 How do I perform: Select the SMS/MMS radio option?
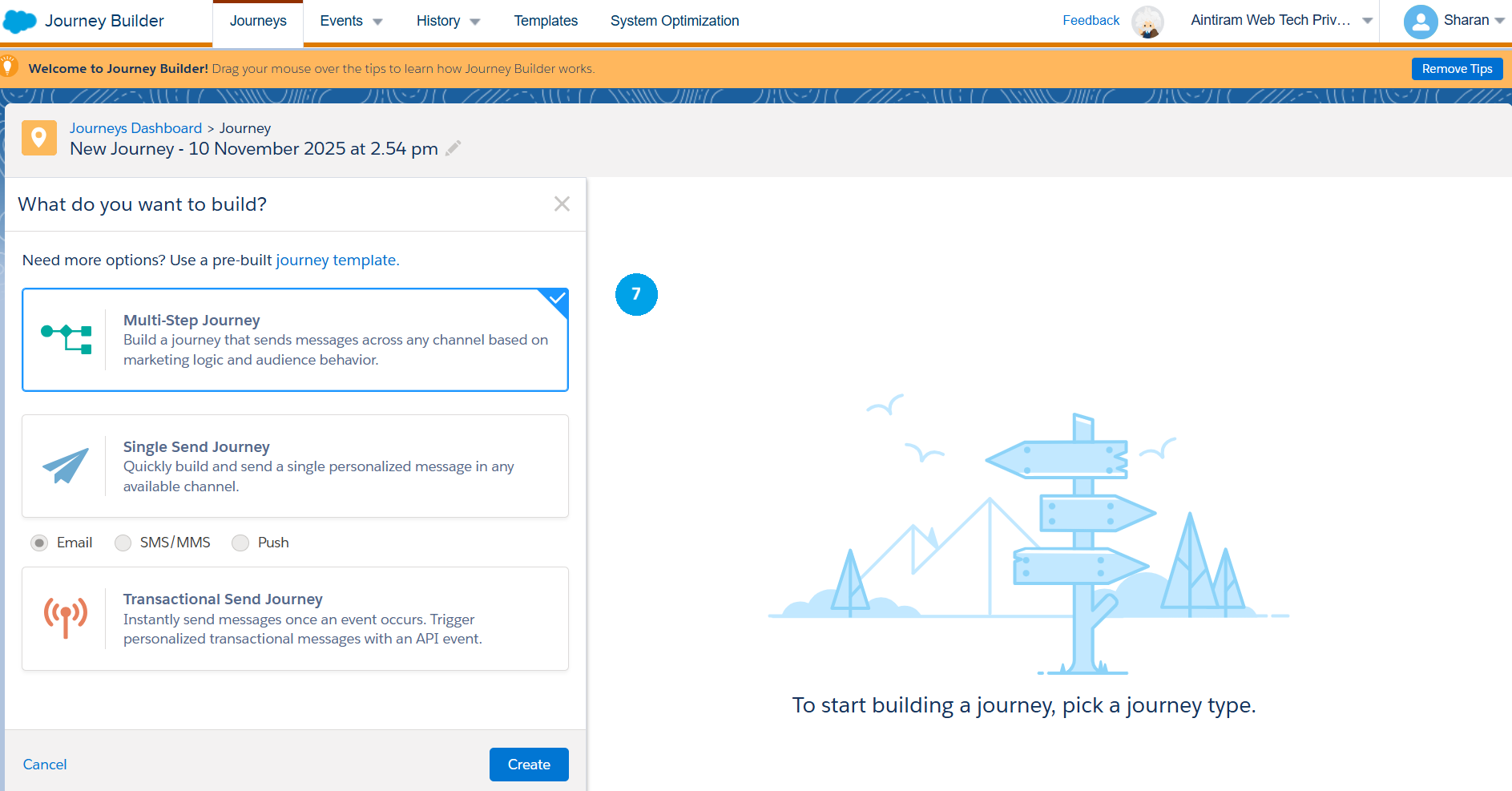[123, 543]
